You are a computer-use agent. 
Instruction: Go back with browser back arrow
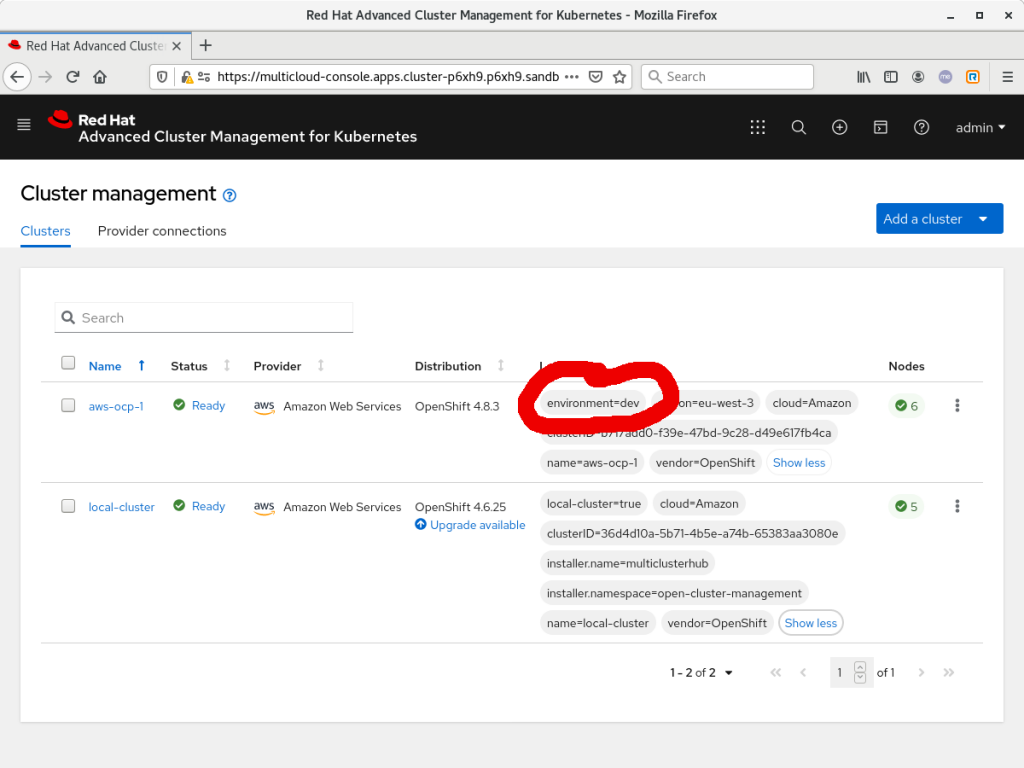click(18, 77)
